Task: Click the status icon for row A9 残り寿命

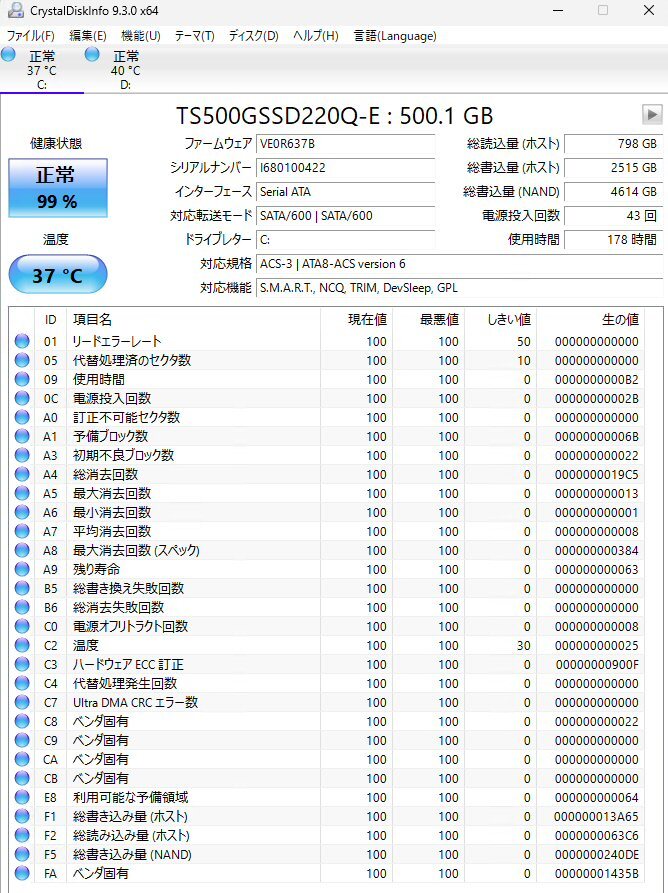Action: click(22, 569)
